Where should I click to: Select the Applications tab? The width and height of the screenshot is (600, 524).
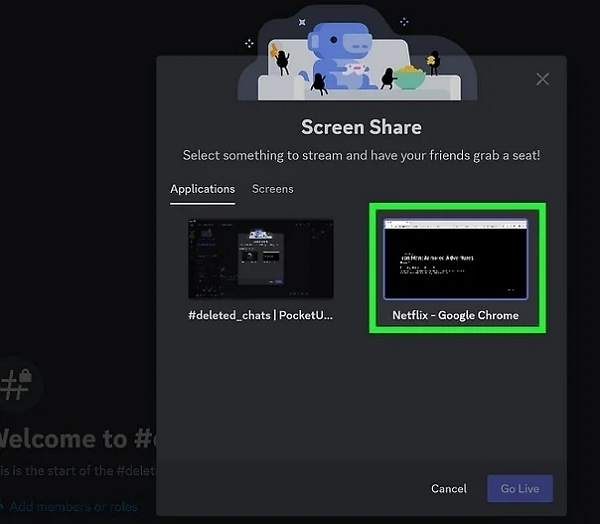202,189
